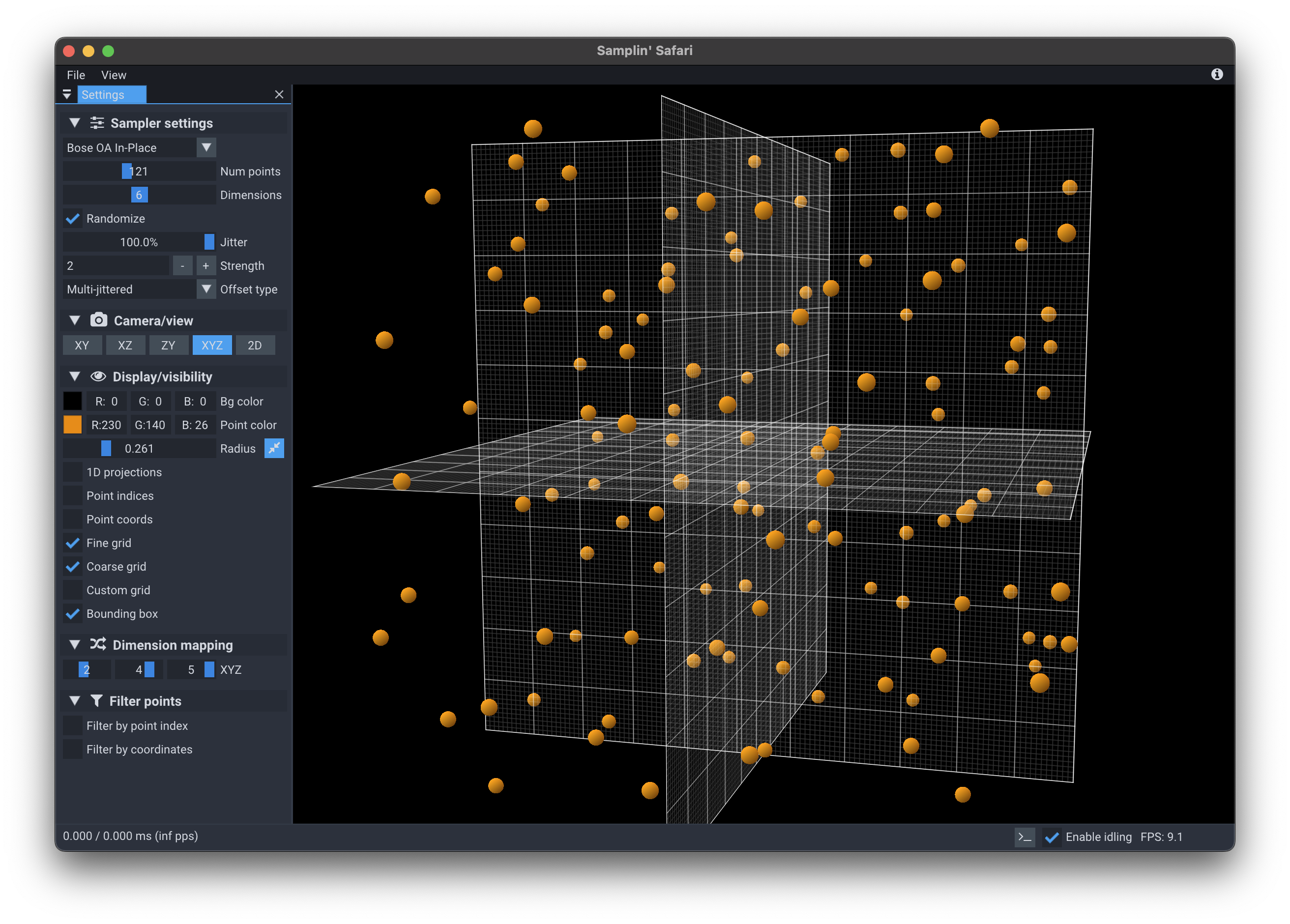This screenshot has height=924, width=1290.
Task: Click the shuffle icon beside Dimension mapping
Action: tap(98, 644)
